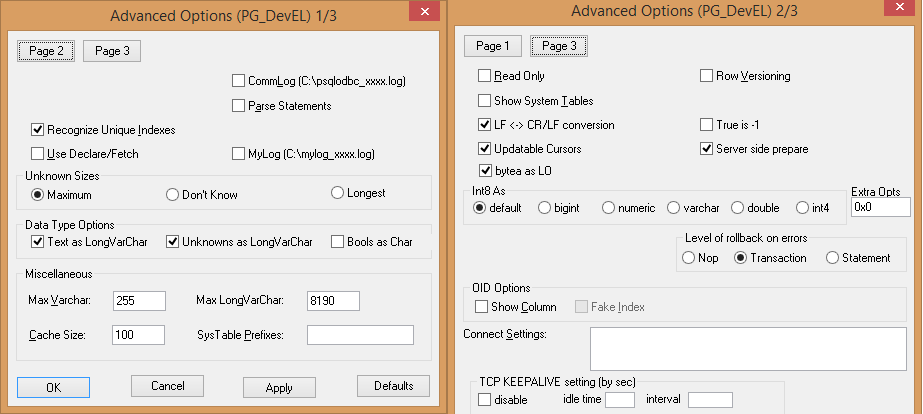The width and height of the screenshot is (923, 414).
Task: Click the Max Varchar input field
Action: tap(139, 301)
